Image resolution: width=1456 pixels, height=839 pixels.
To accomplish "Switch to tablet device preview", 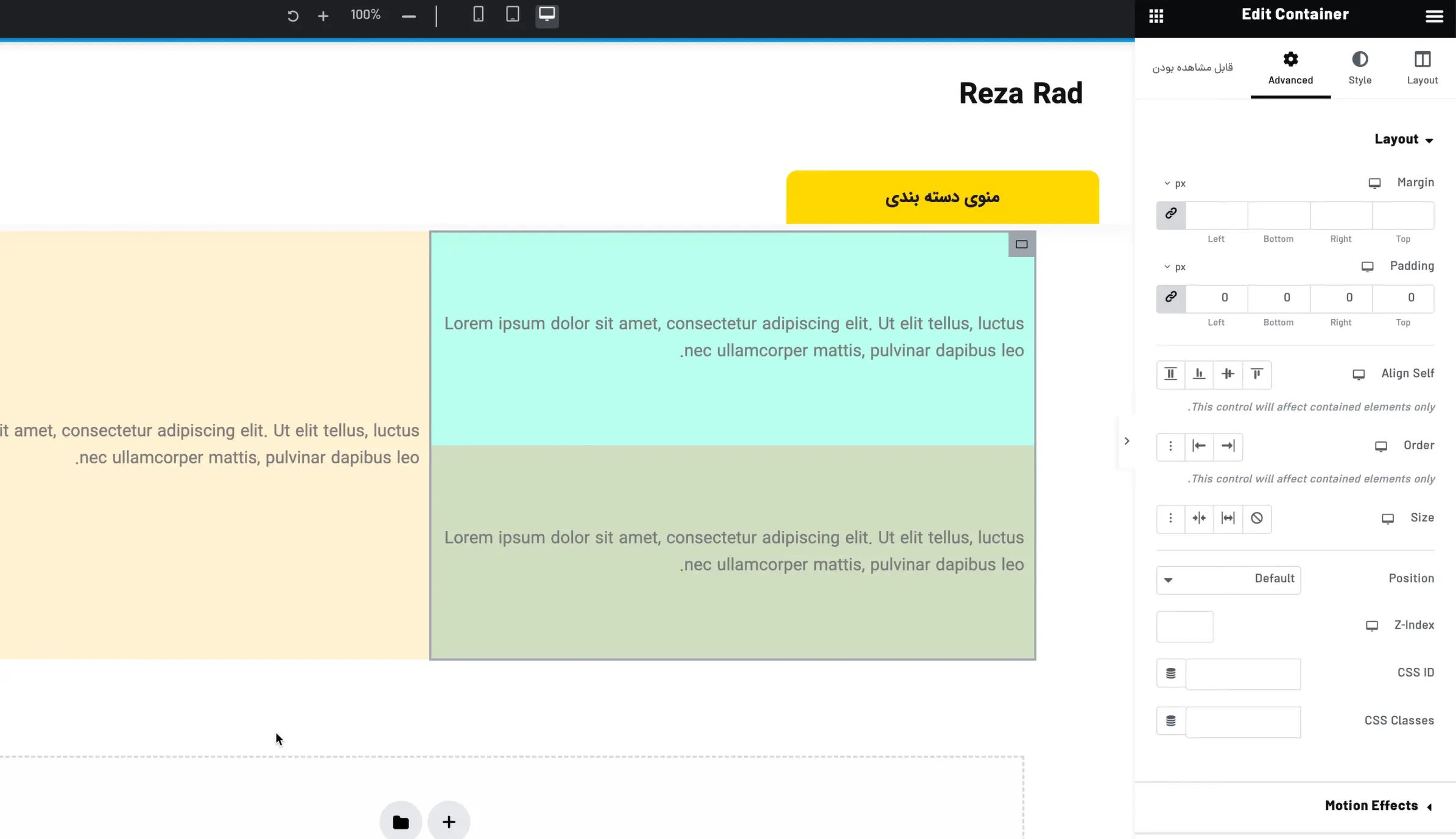I will coord(512,15).
